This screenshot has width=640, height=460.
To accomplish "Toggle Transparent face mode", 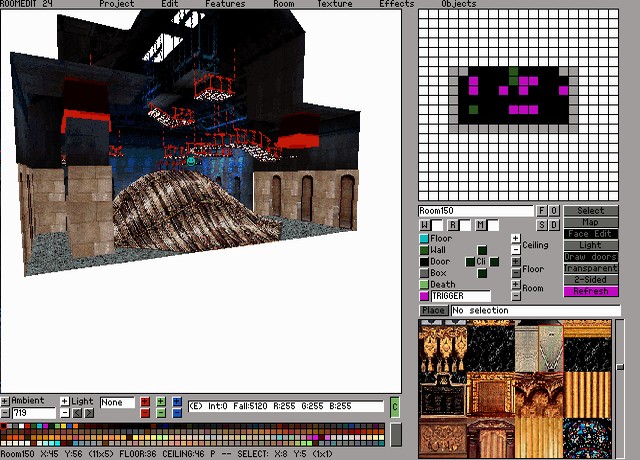I will point(591,268).
